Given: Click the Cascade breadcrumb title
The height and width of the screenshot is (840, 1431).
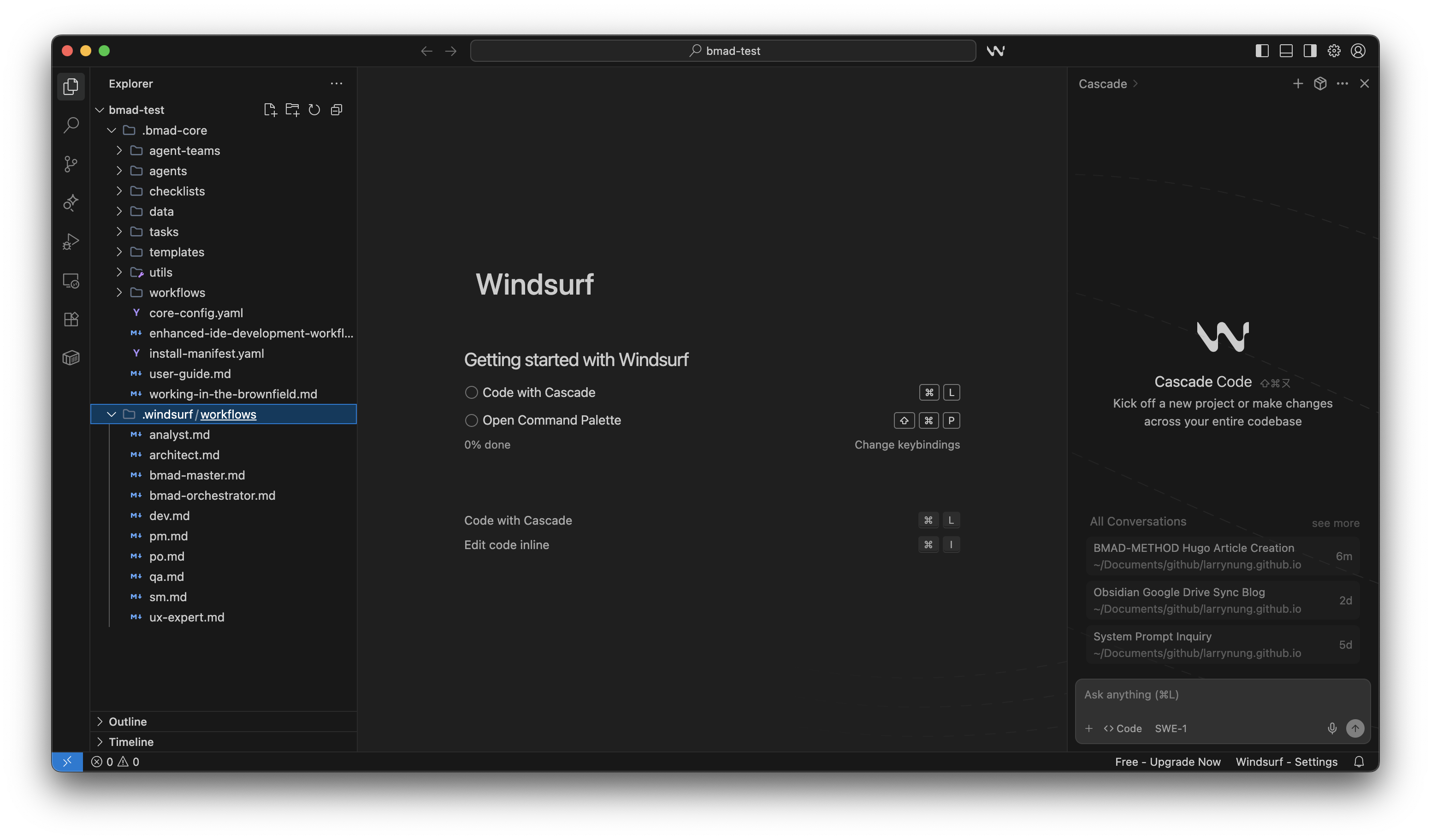Looking at the screenshot, I should [1102, 83].
